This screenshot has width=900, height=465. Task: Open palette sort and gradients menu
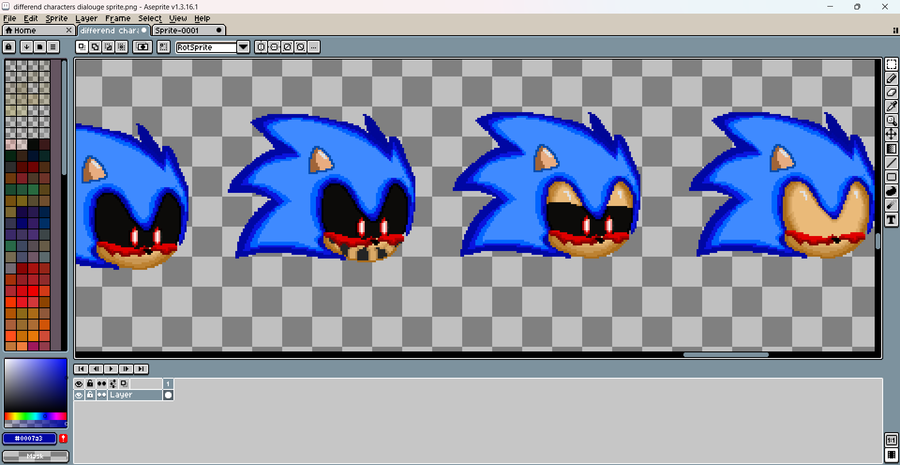pos(26,47)
